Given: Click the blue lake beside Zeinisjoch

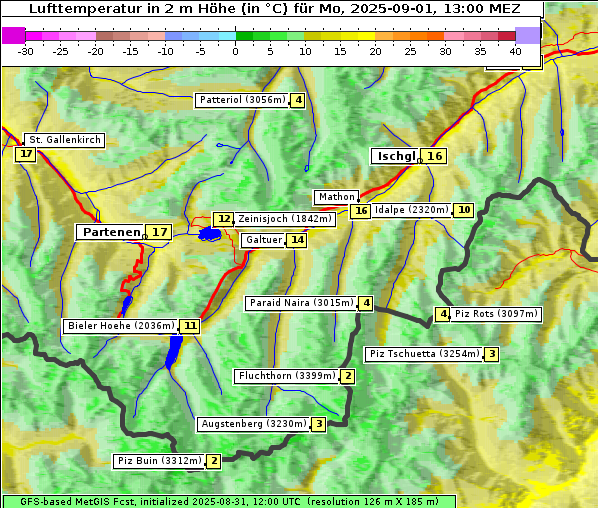Looking at the screenshot, I should coord(210,233).
